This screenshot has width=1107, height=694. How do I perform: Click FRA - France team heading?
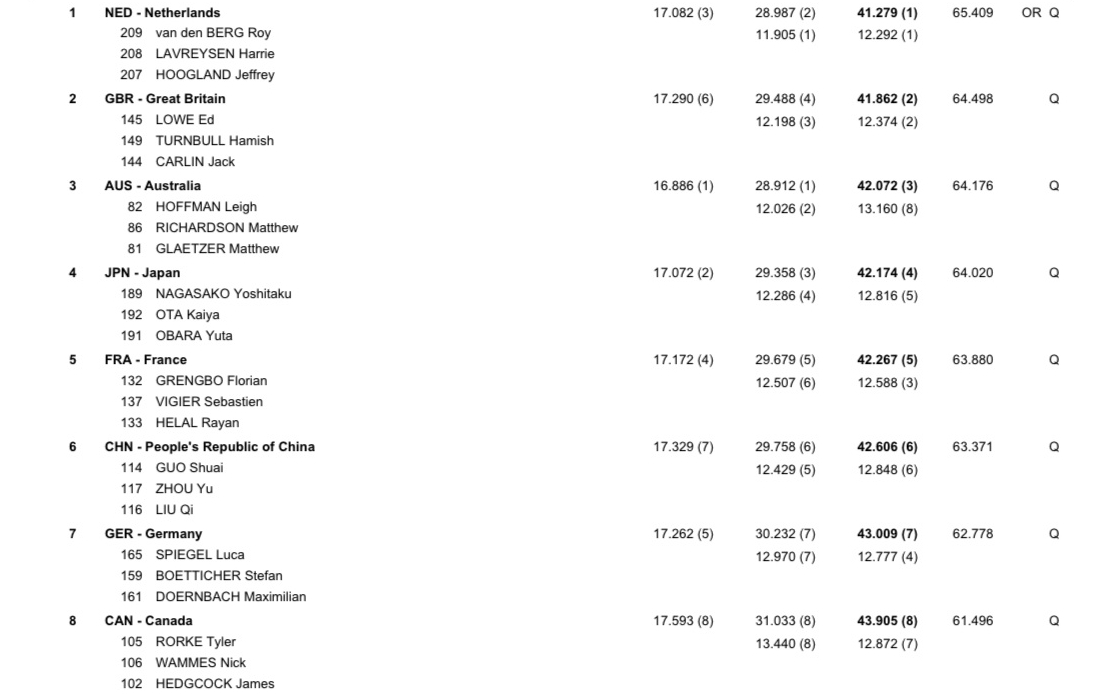click(x=145, y=360)
